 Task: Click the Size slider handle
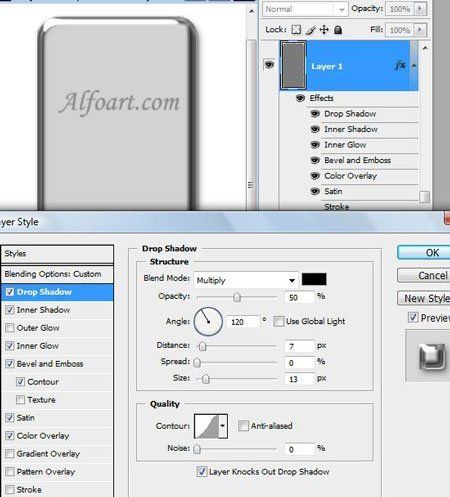(x=206, y=379)
